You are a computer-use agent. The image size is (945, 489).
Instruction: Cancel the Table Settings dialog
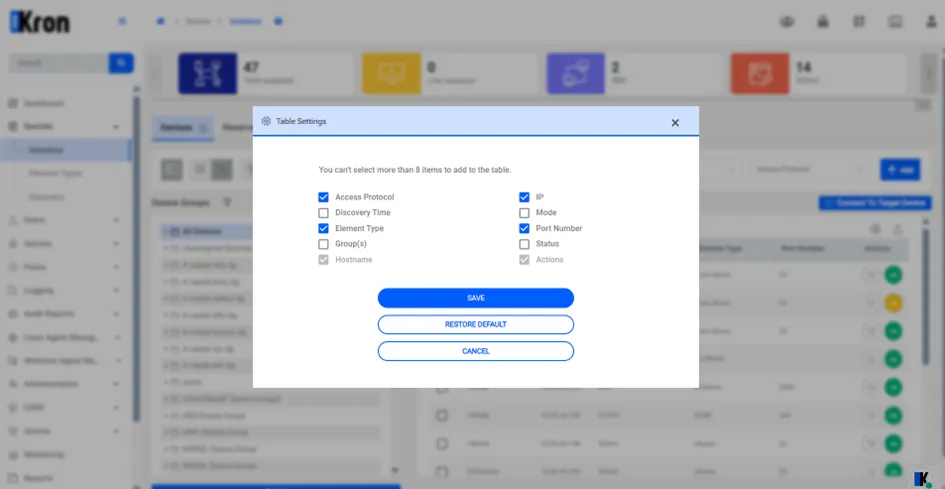click(x=476, y=351)
